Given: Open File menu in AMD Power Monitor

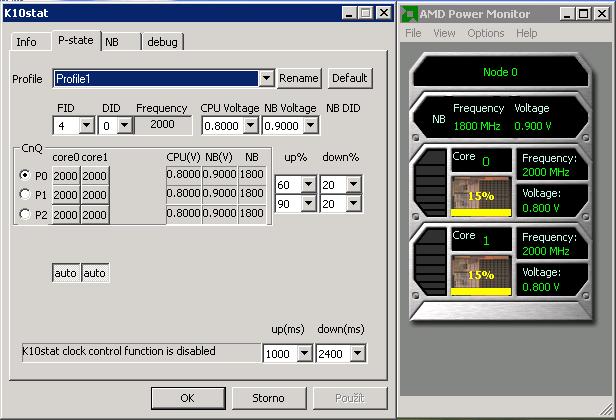Looking at the screenshot, I should (413, 33).
